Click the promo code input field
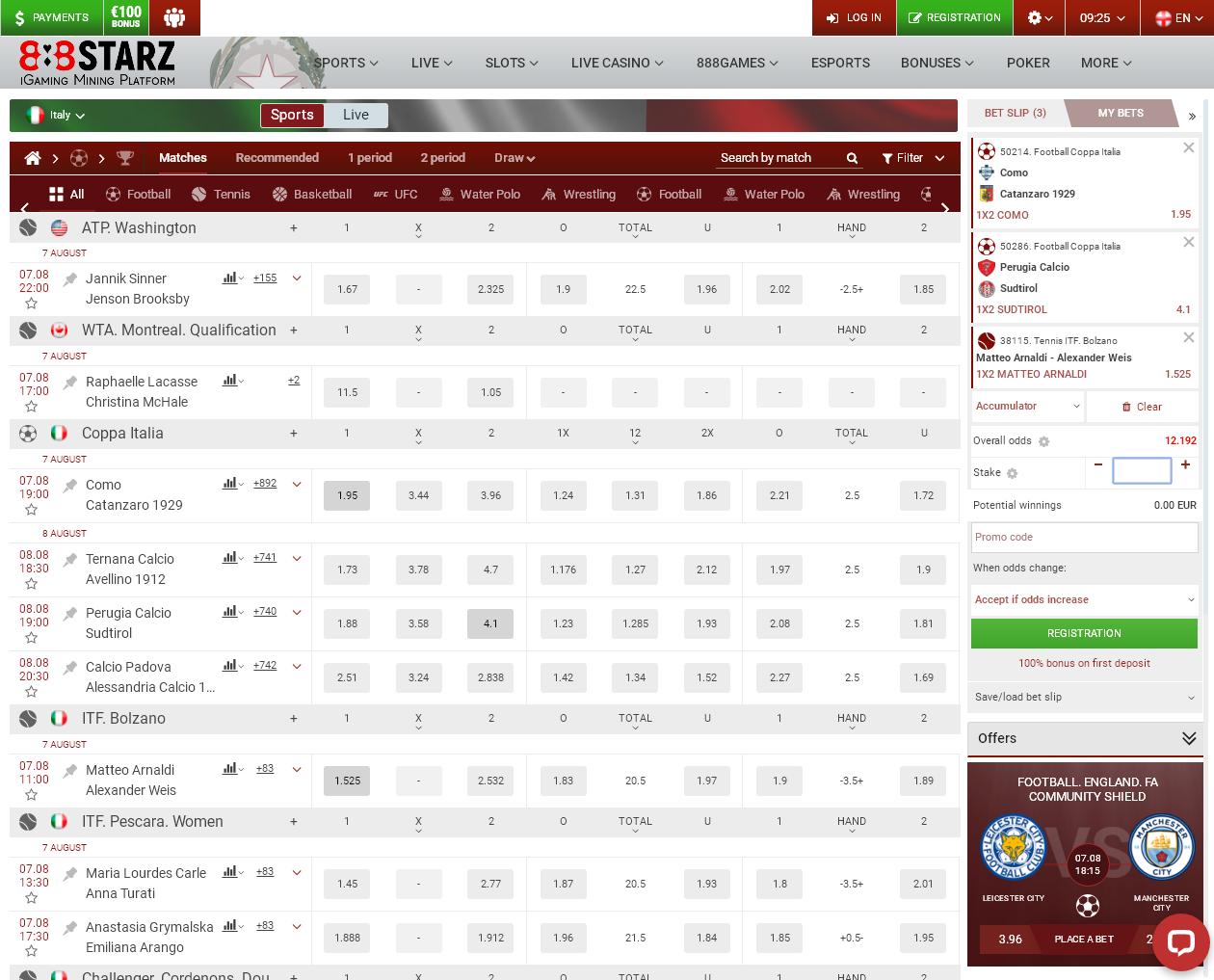 tap(1084, 537)
